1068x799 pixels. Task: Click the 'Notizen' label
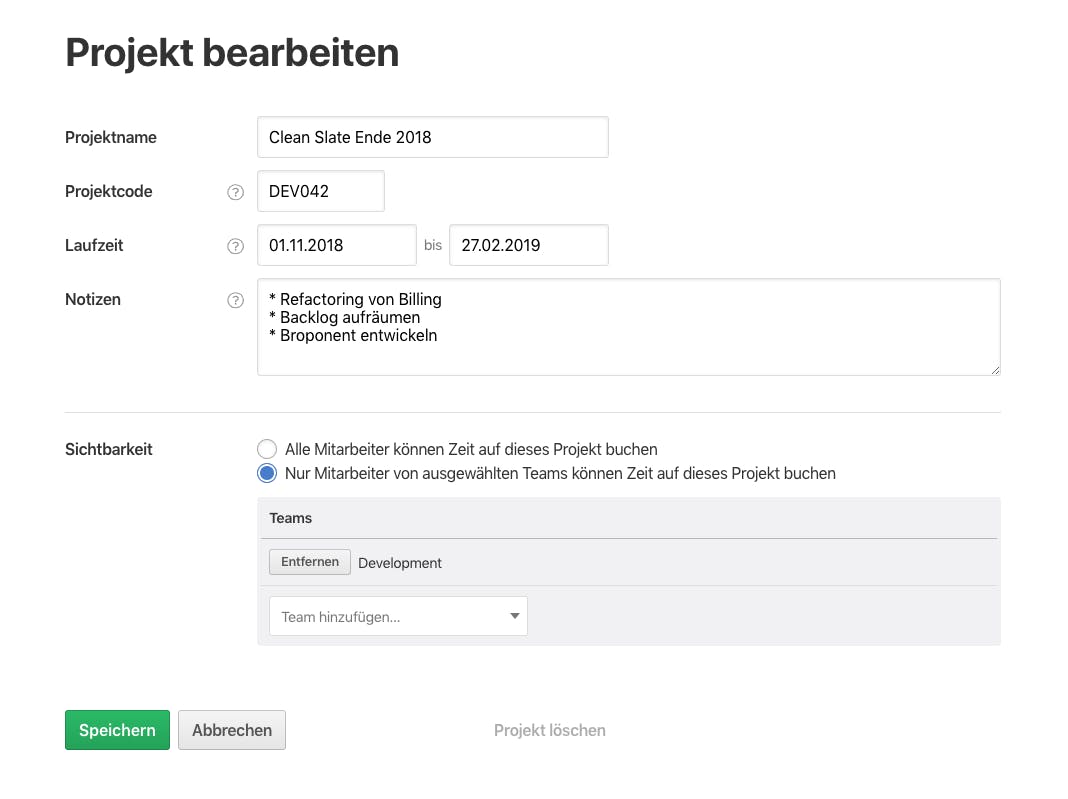(93, 300)
